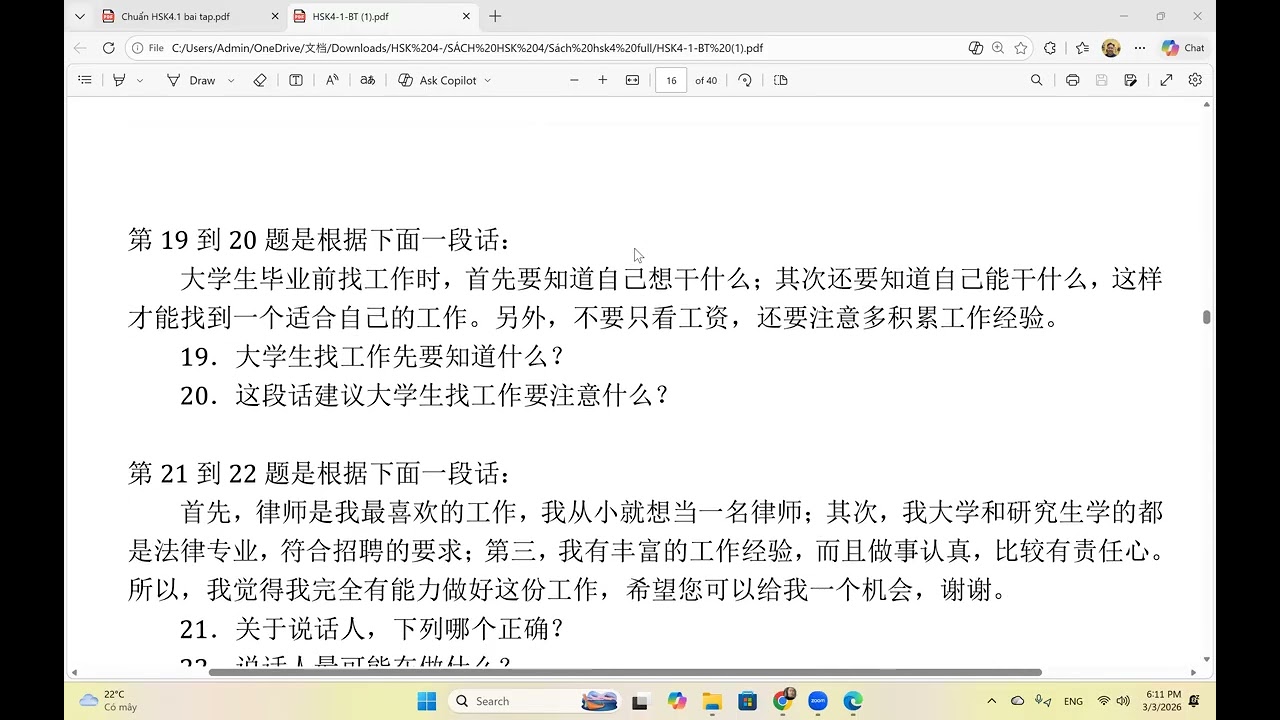The image size is (1280, 720).
Task: Open Copilot Chat sidebar
Action: point(1183,48)
